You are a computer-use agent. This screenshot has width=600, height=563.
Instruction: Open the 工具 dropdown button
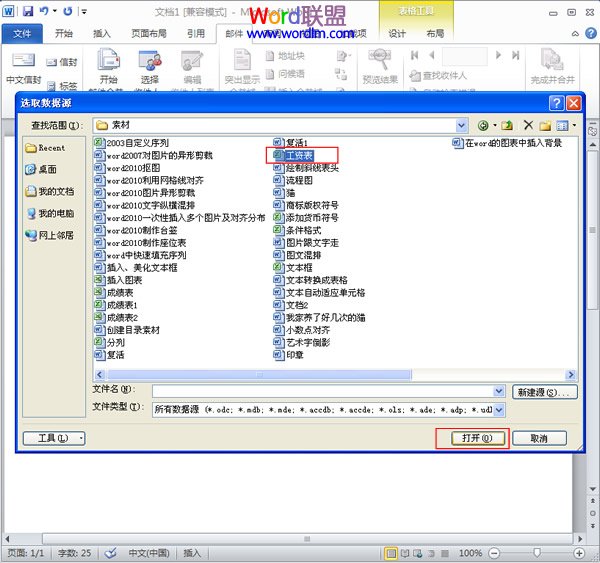pyautogui.click(x=54, y=438)
